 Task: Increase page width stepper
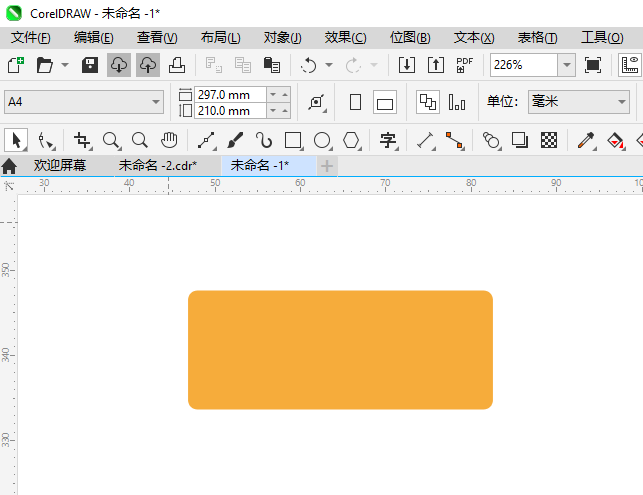(285, 95)
